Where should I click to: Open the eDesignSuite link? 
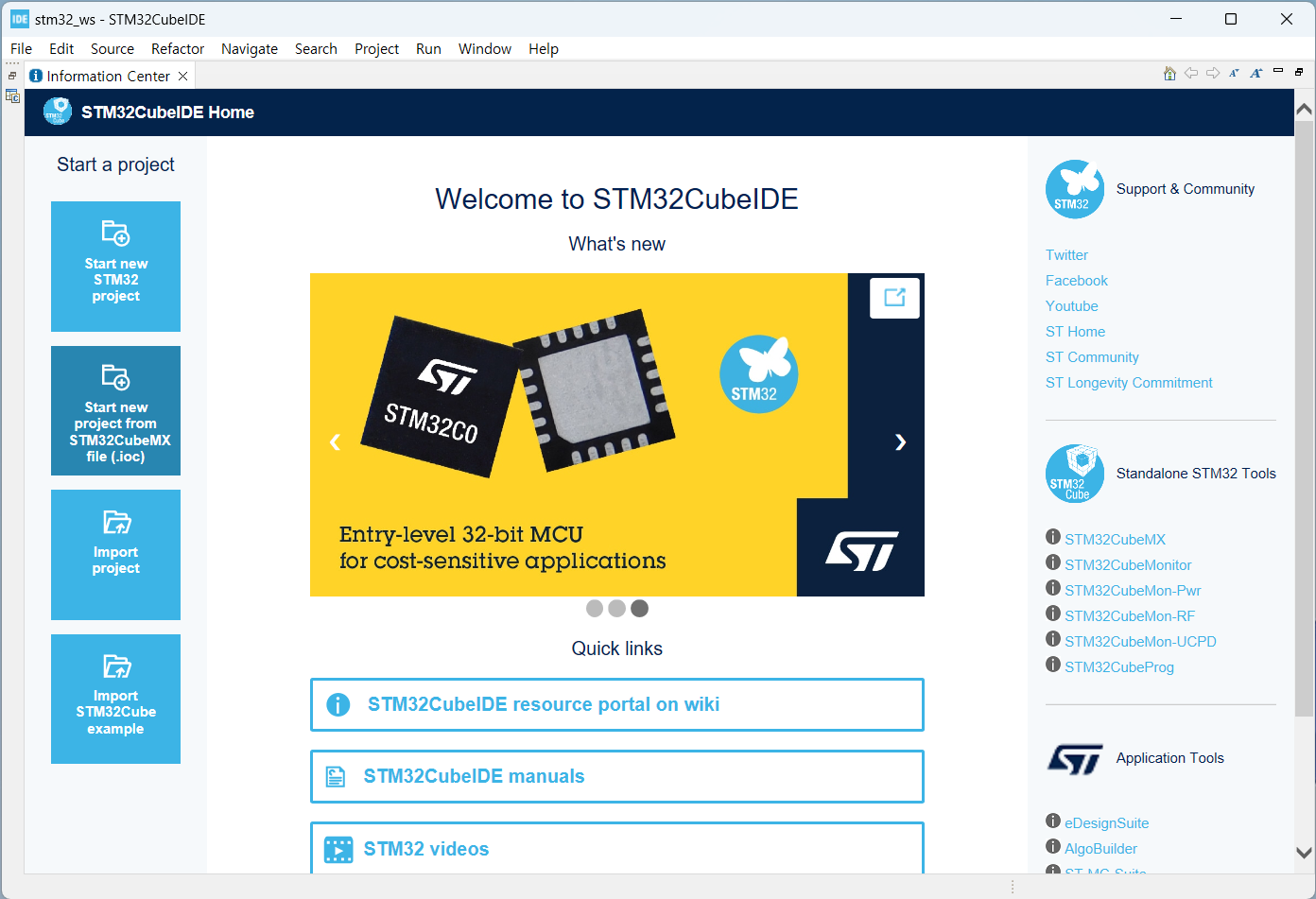[x=1107, y=823]
